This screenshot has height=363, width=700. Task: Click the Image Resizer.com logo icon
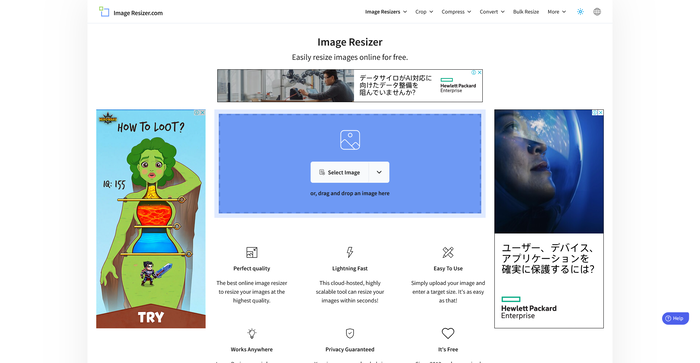pos(104,12)
